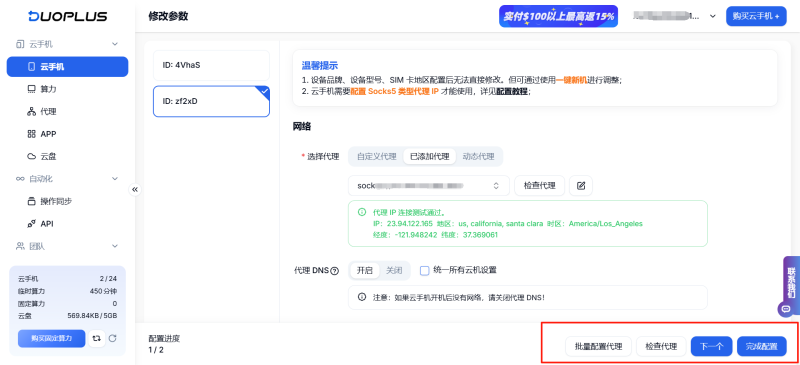The height and width of the screenshot is (365, 800).
Task: Click the swap arrows icon beside 购买固定算力
Action: pyautogui.click(x=96, y=338)
